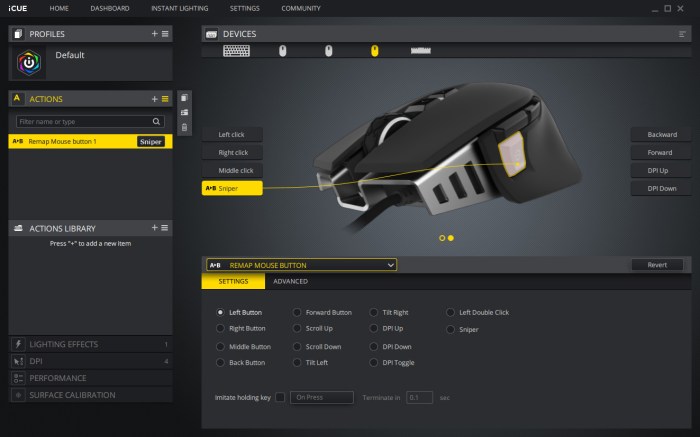Select the Remap Mouse button 1 action
Viewport: 700px width, 437px height.
90,142
